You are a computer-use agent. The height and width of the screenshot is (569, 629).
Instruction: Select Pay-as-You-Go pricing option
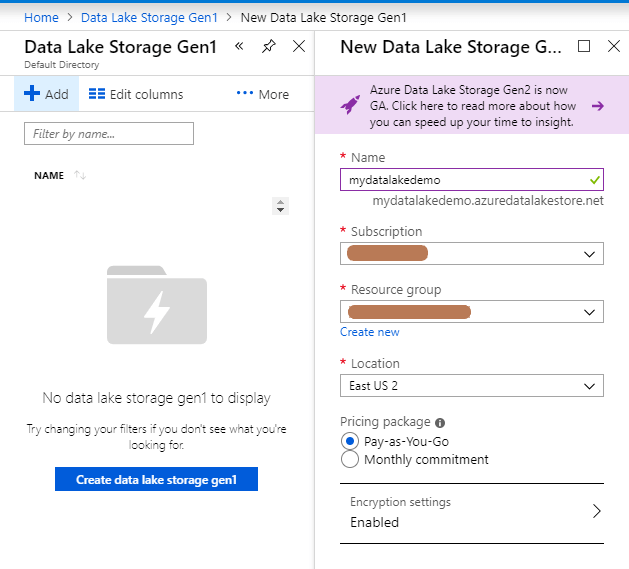click(x=350, y=441)
